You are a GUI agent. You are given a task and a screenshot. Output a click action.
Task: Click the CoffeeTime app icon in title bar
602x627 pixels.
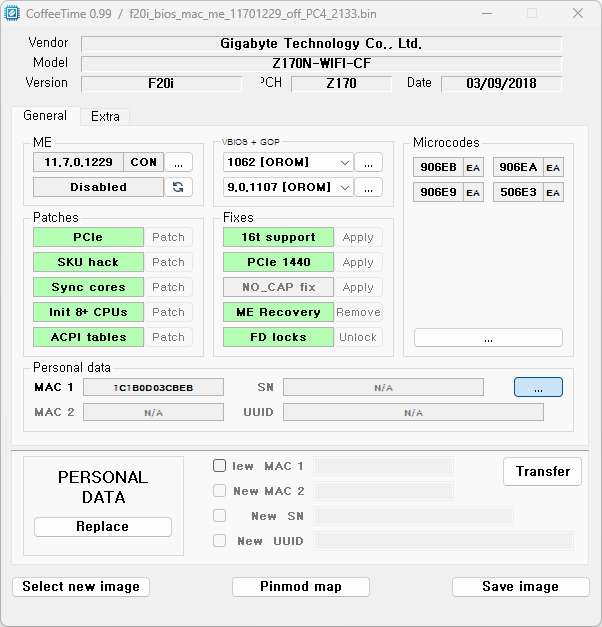(12, 14)
